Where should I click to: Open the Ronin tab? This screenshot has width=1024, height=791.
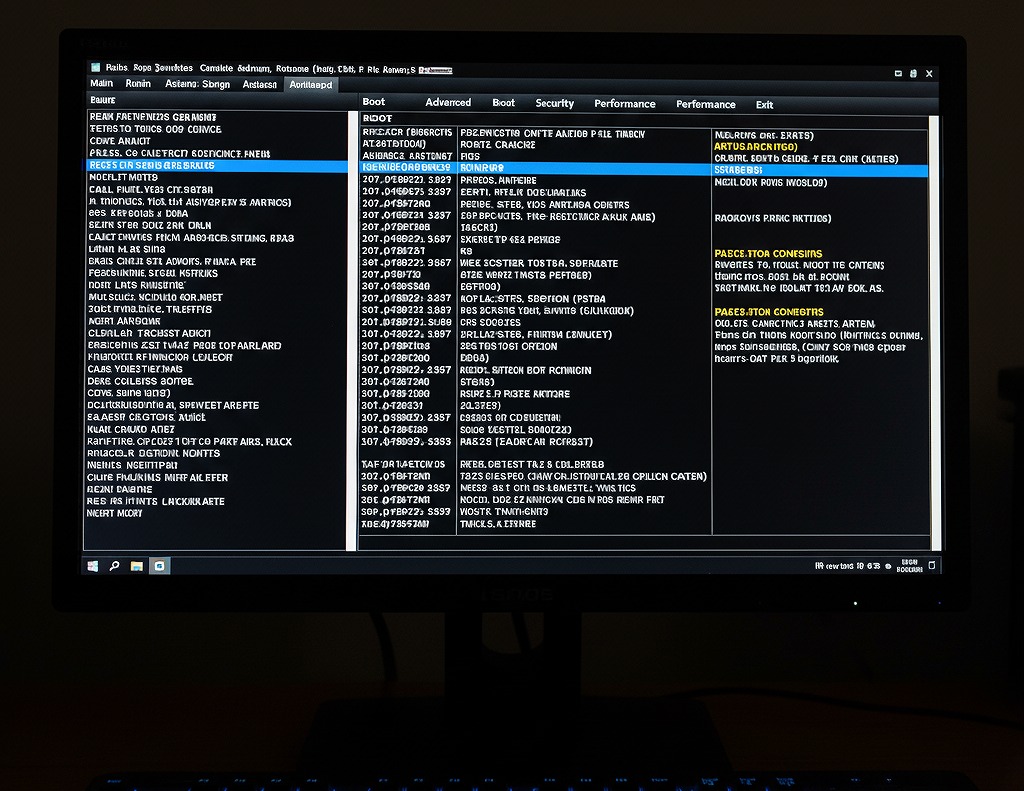(x=139, y=84)
